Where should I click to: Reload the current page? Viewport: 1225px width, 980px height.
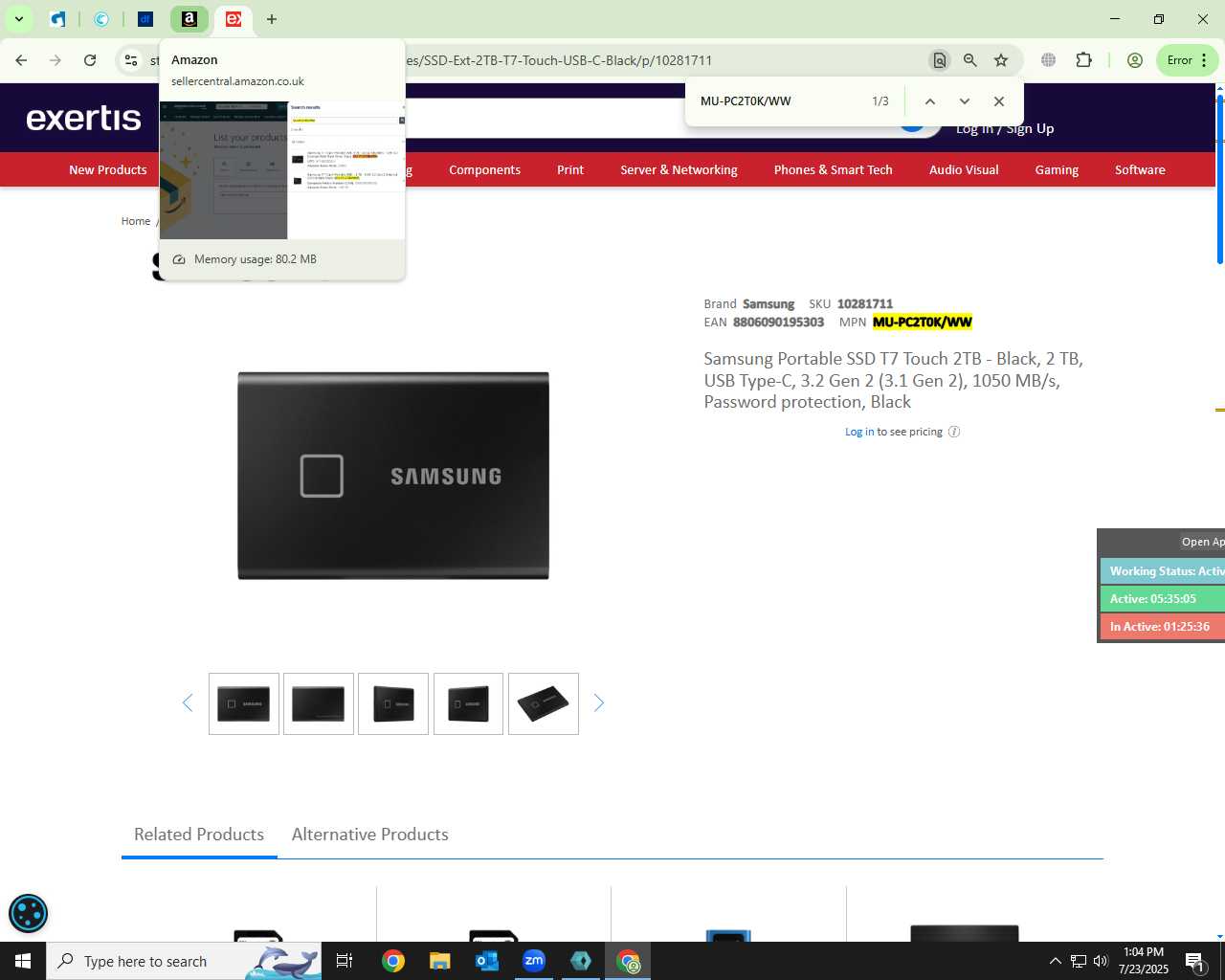(x=90, y=60)
